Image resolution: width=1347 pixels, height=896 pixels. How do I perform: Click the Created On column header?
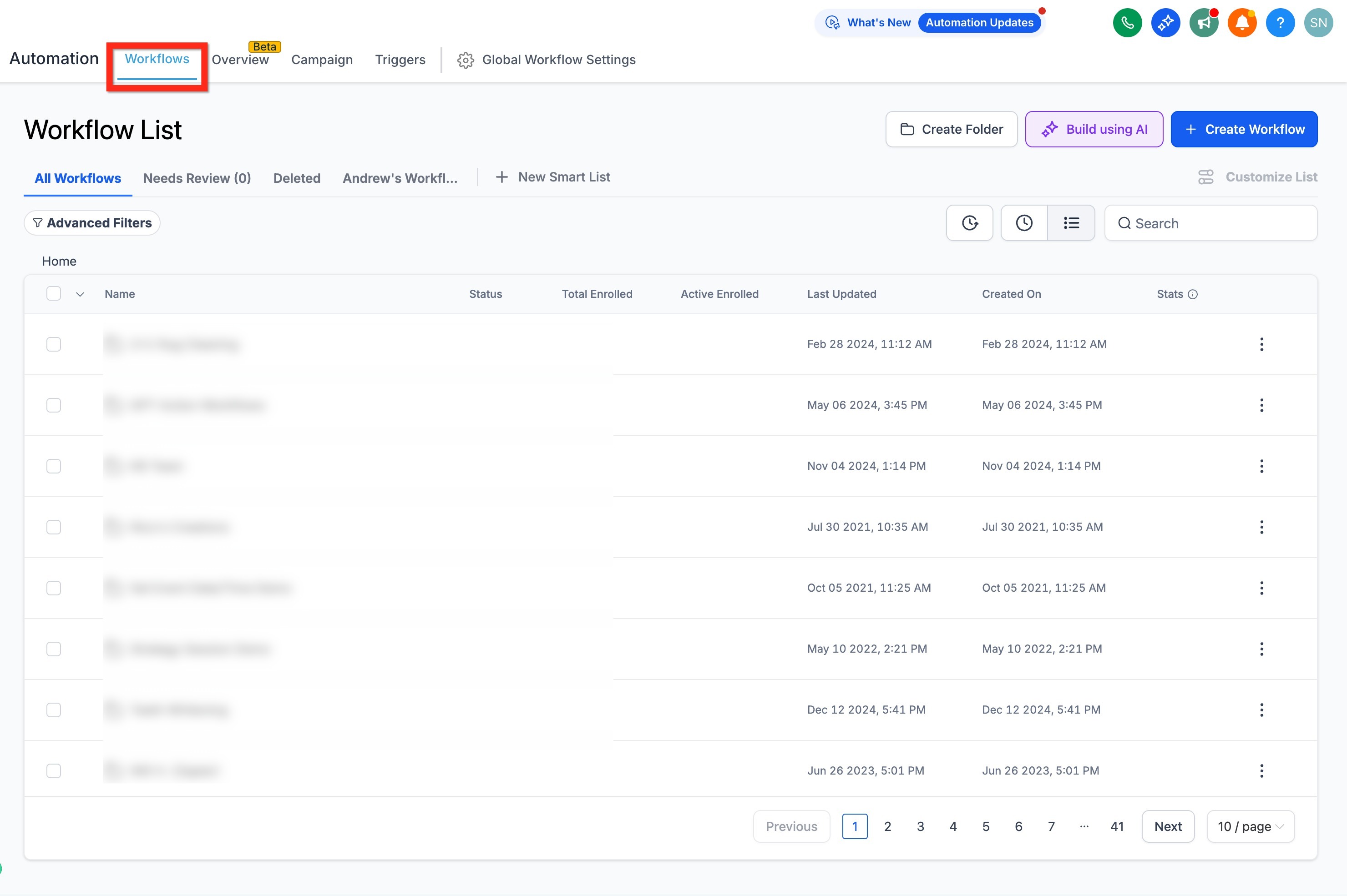coord(1012,294)
